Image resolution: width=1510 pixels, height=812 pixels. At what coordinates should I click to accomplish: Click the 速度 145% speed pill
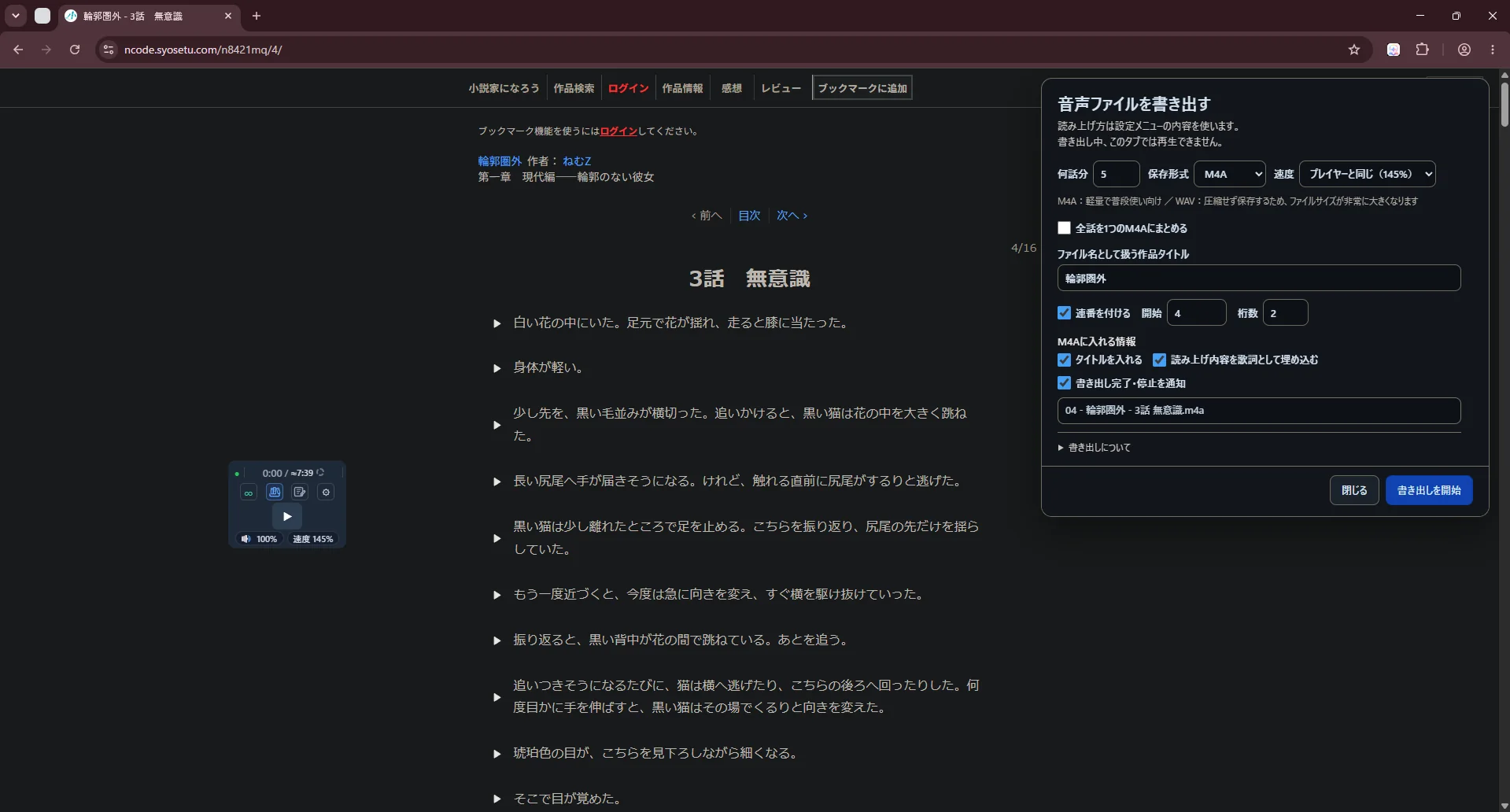click(x=313, y=539)
